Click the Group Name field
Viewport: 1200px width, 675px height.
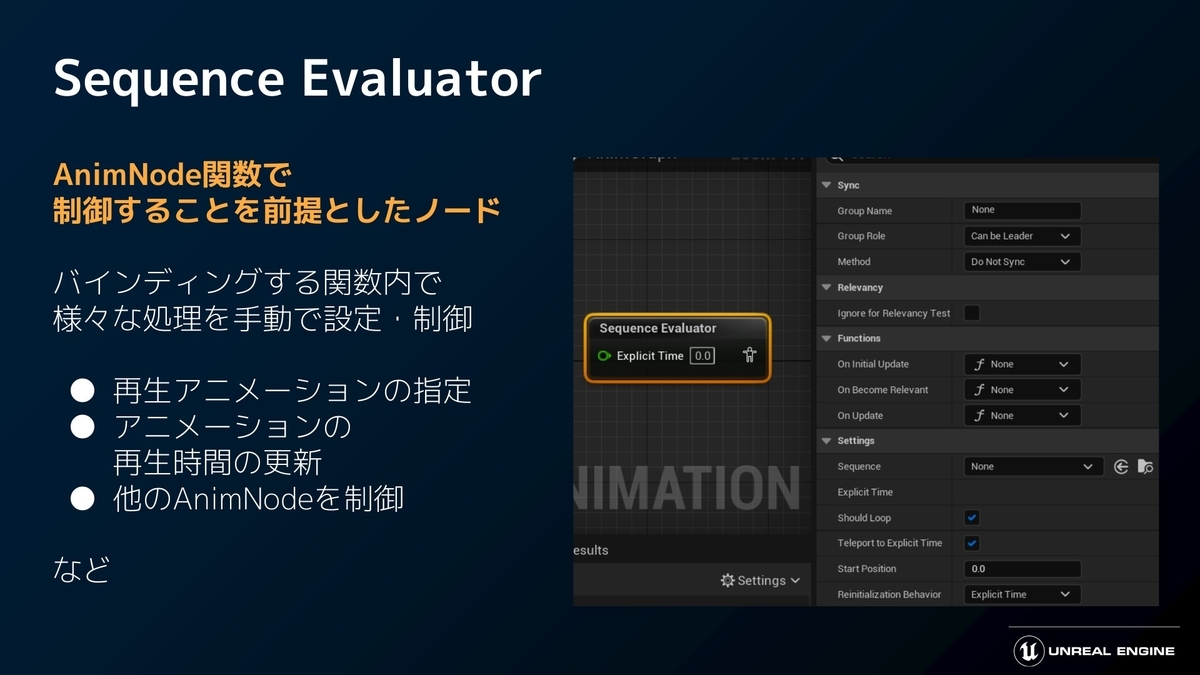(1022, 210)
